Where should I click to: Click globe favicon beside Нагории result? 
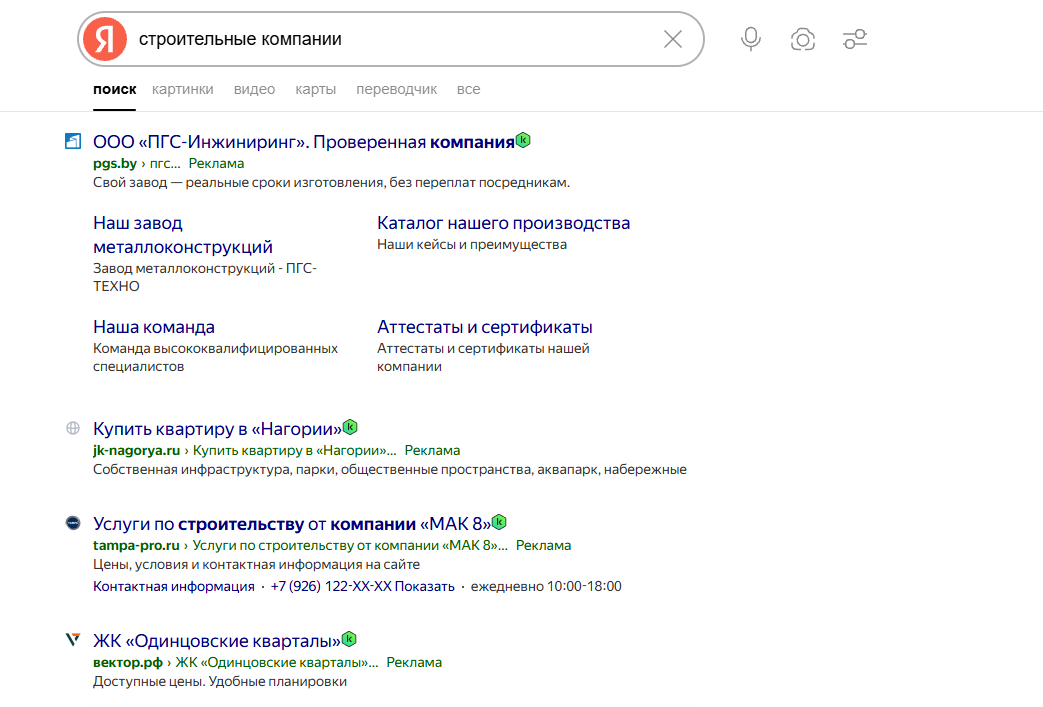[73, 428]
